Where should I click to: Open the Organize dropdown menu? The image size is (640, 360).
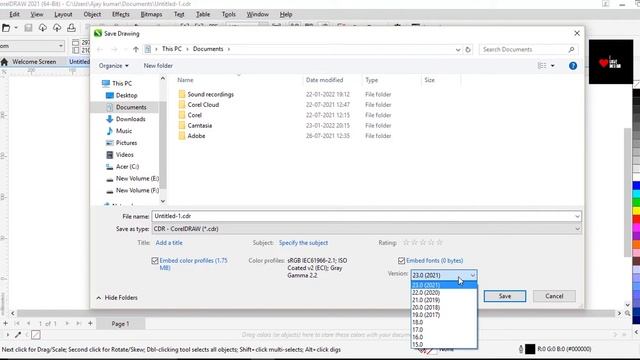click(113, 66)
